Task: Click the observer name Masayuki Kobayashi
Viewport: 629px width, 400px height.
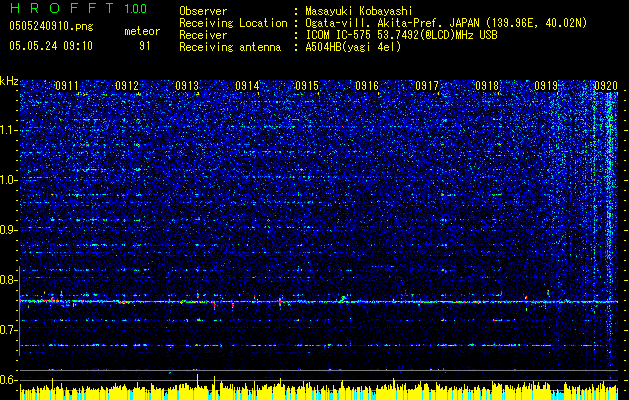Action: pos(359,11)
